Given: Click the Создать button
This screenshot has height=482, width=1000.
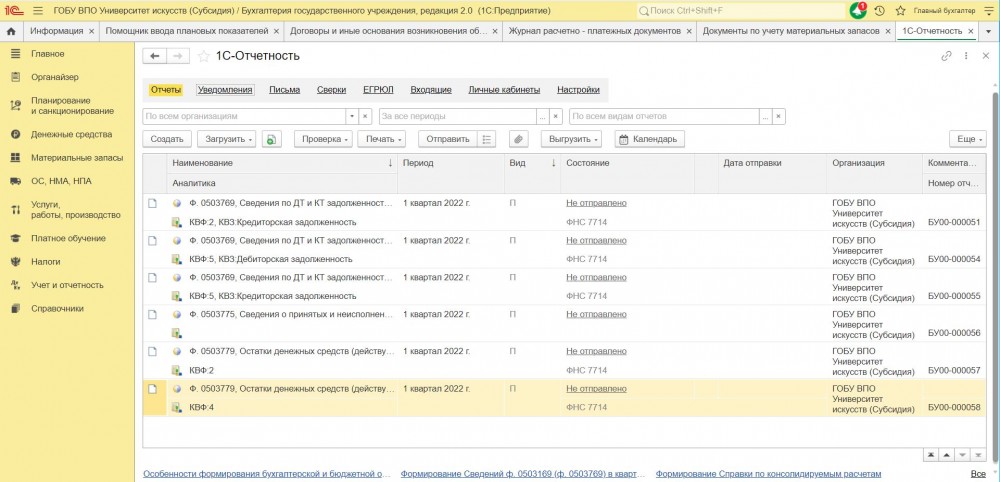Looking at the screenshot, I should click(167, 139).
